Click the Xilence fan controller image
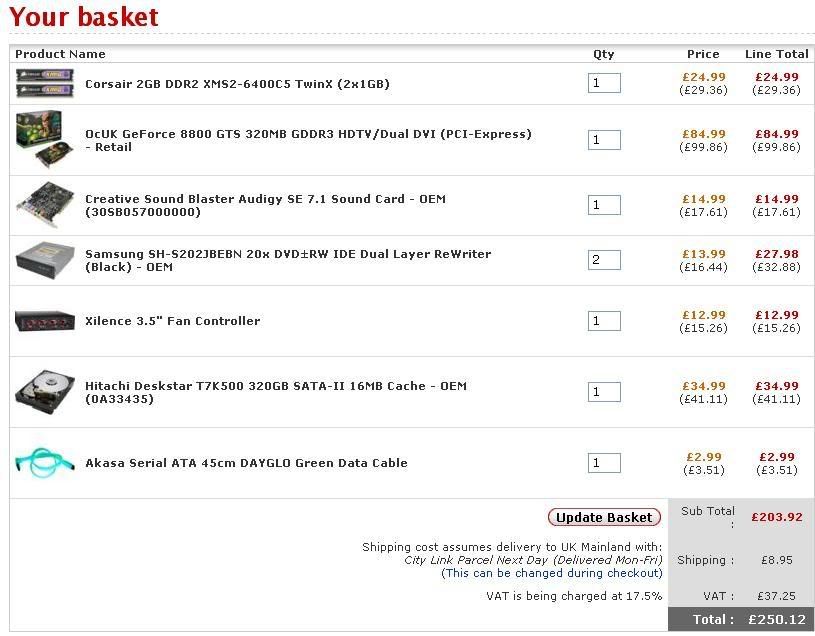Screen dimensions: 815x636 click(45, 321)
